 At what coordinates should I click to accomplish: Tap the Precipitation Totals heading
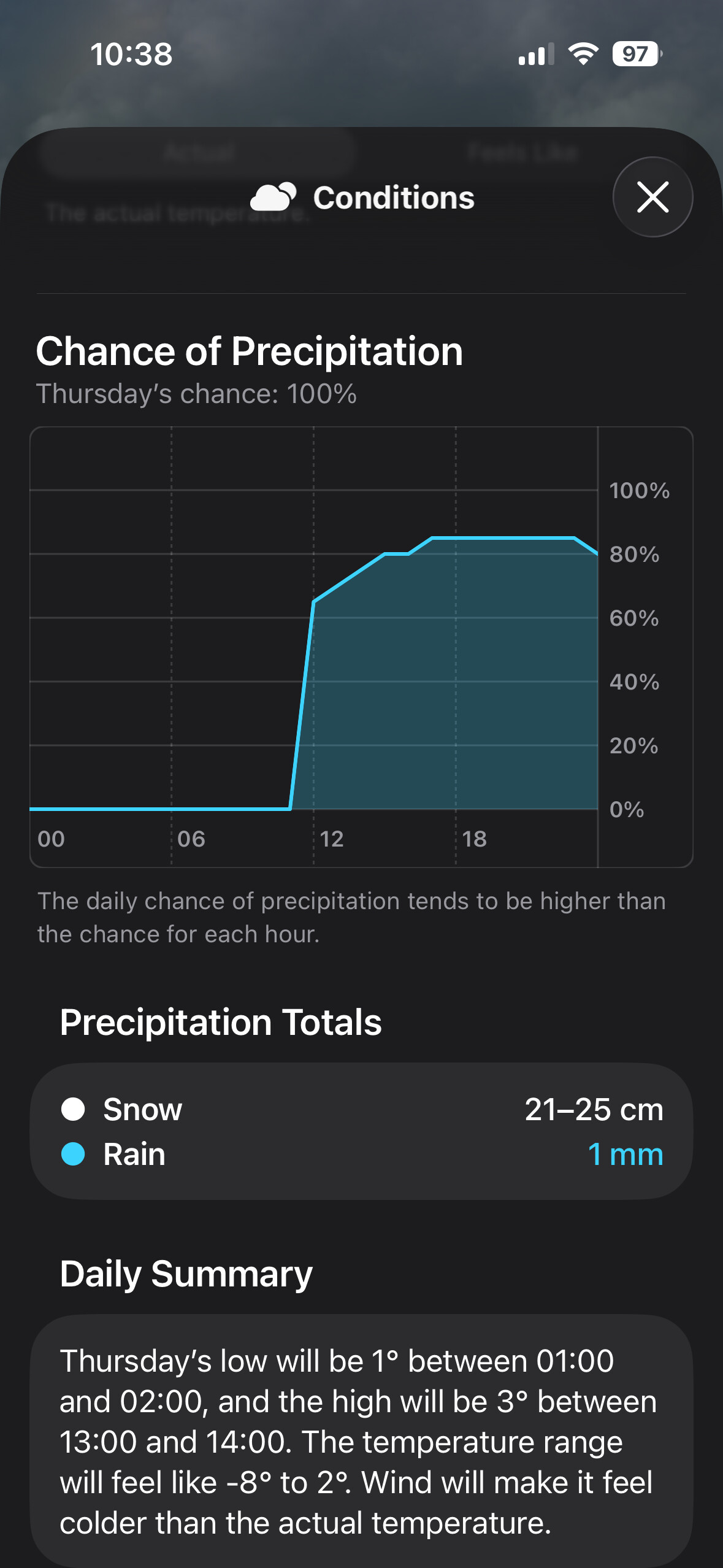coord(221,1023)
